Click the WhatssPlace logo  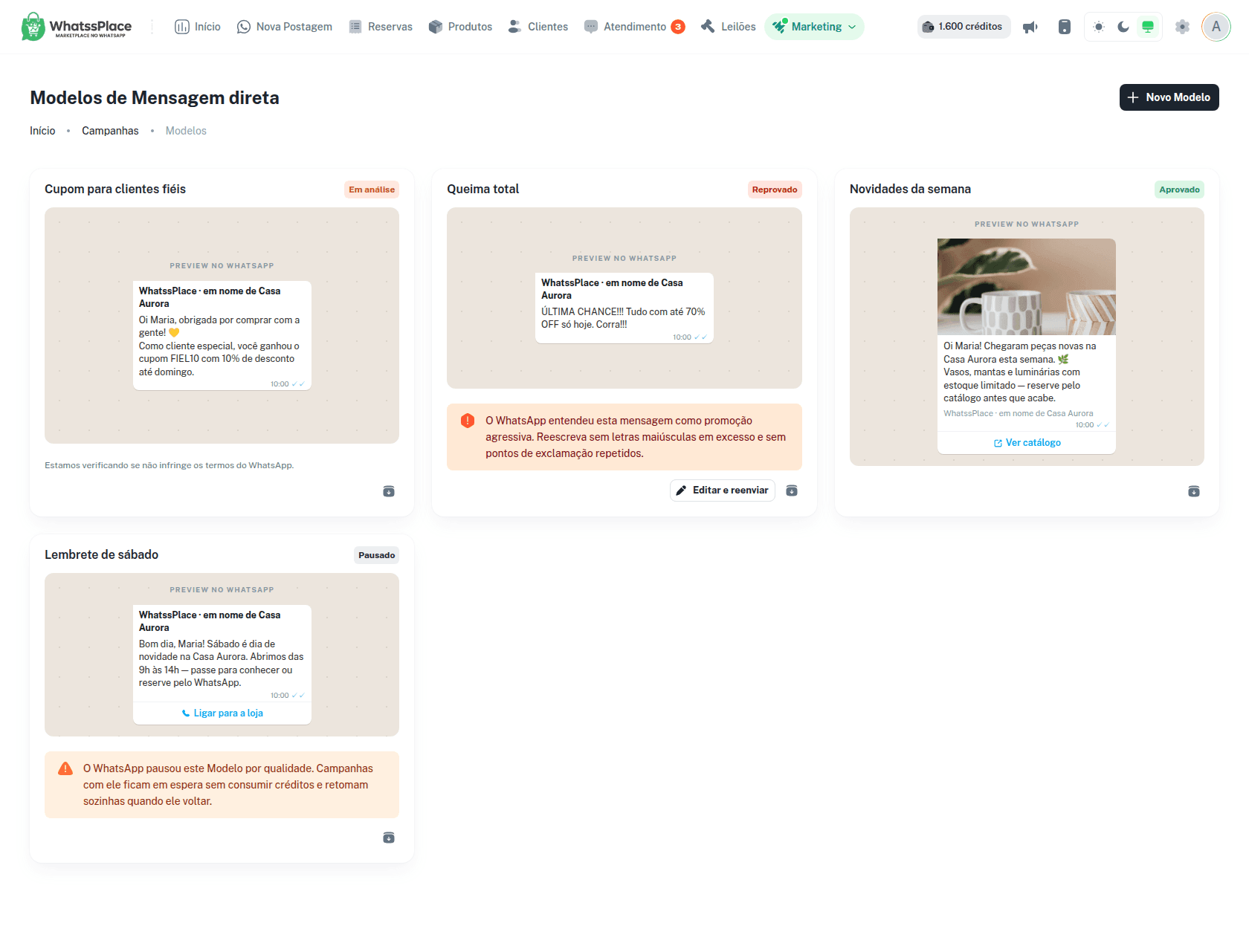pyautogui.click(x=77, y=27)
